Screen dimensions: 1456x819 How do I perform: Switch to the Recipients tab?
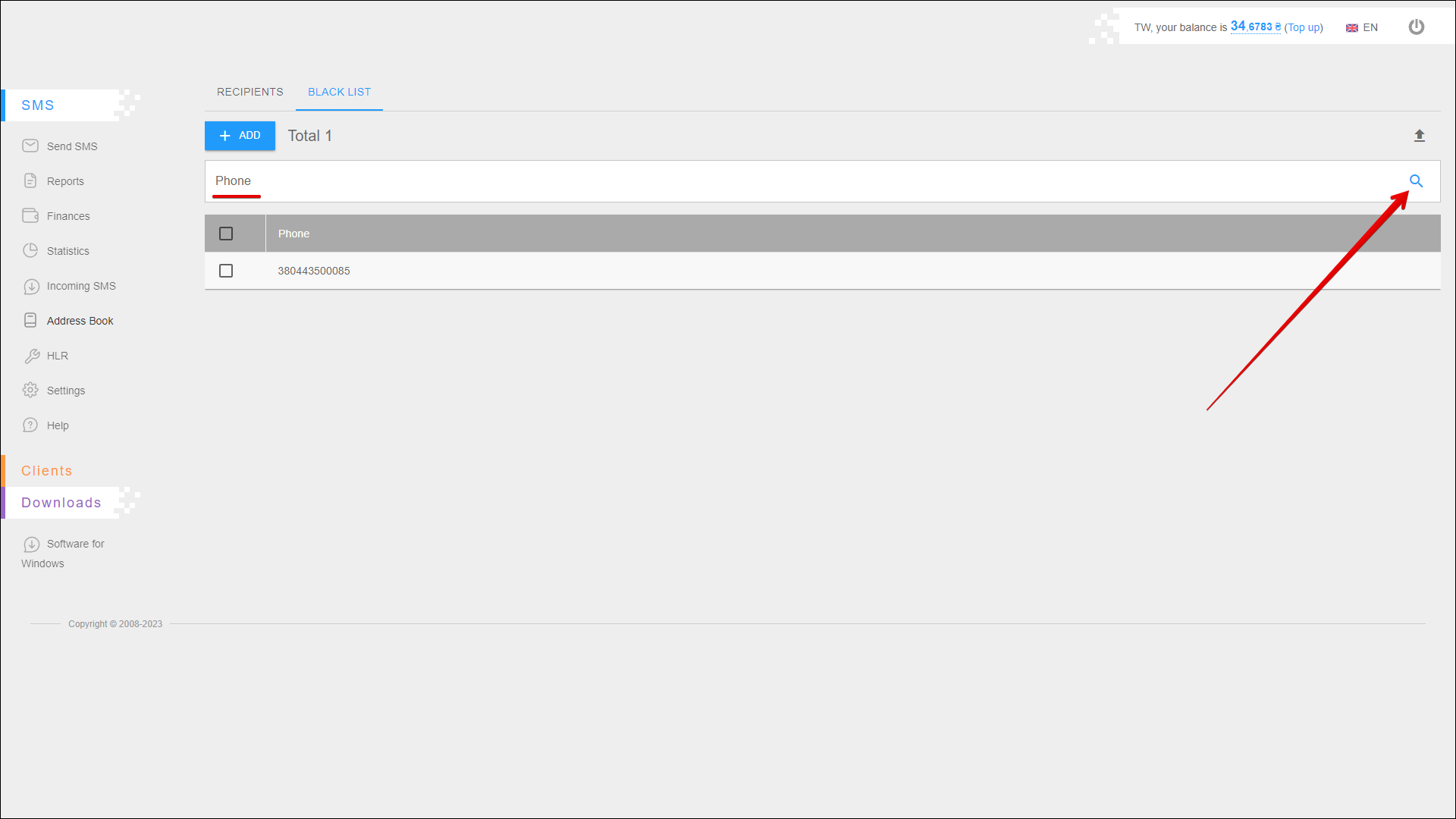tap(249, 92)
